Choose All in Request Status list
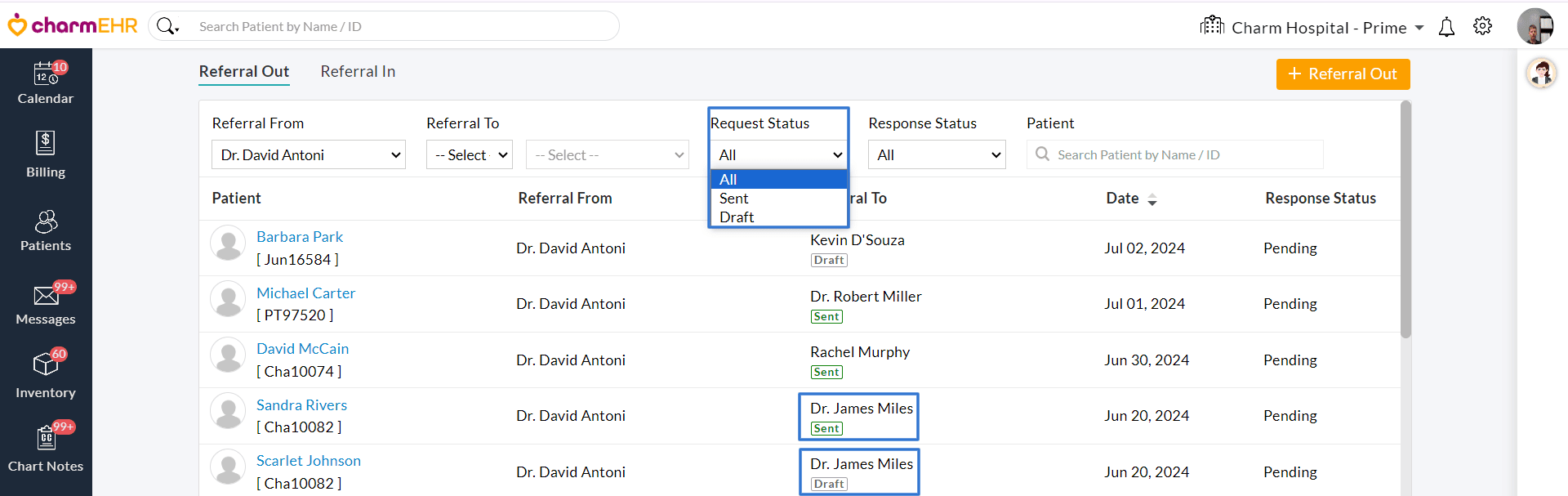 (779, 179)
